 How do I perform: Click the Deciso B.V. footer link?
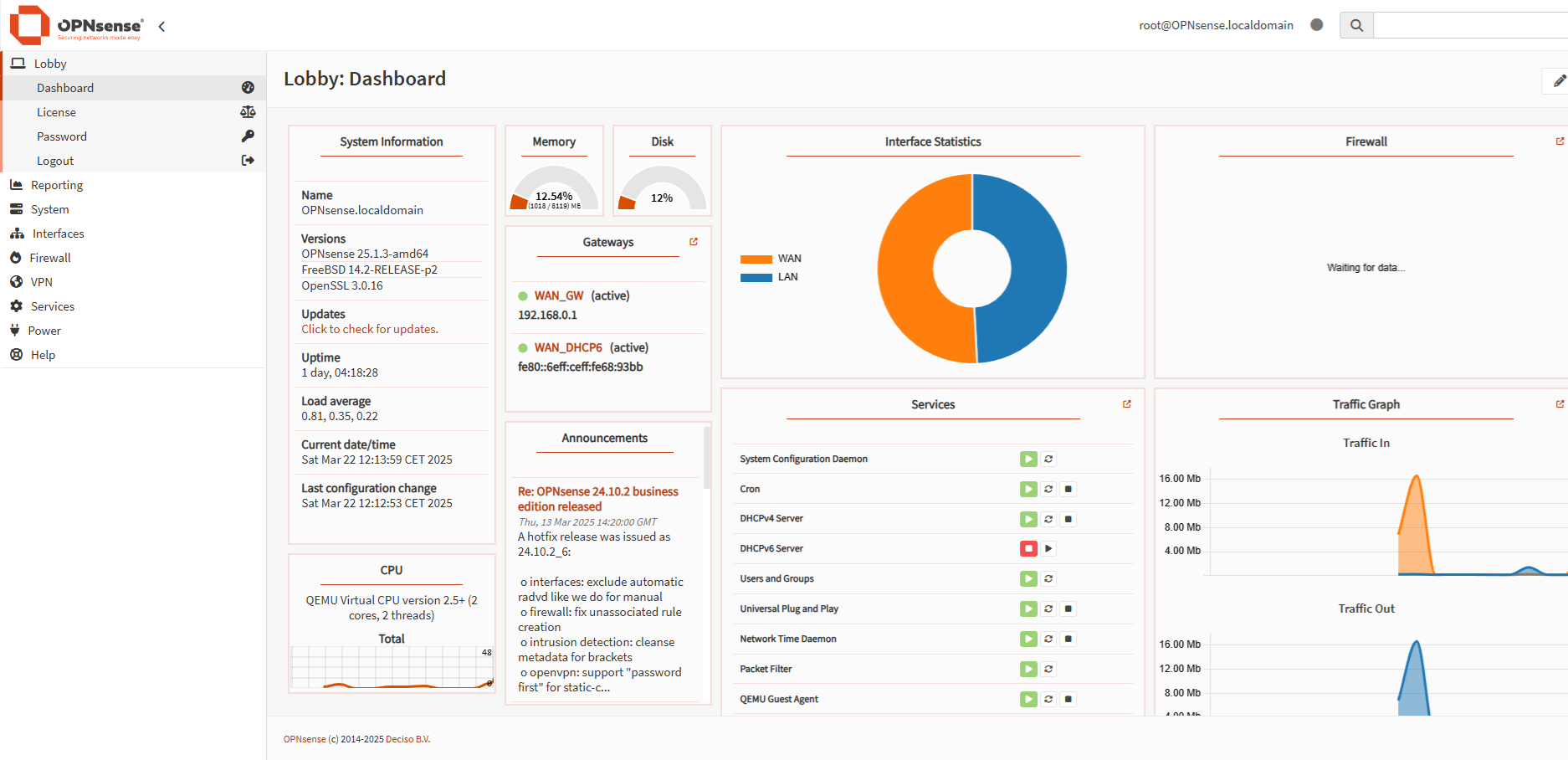408,739
